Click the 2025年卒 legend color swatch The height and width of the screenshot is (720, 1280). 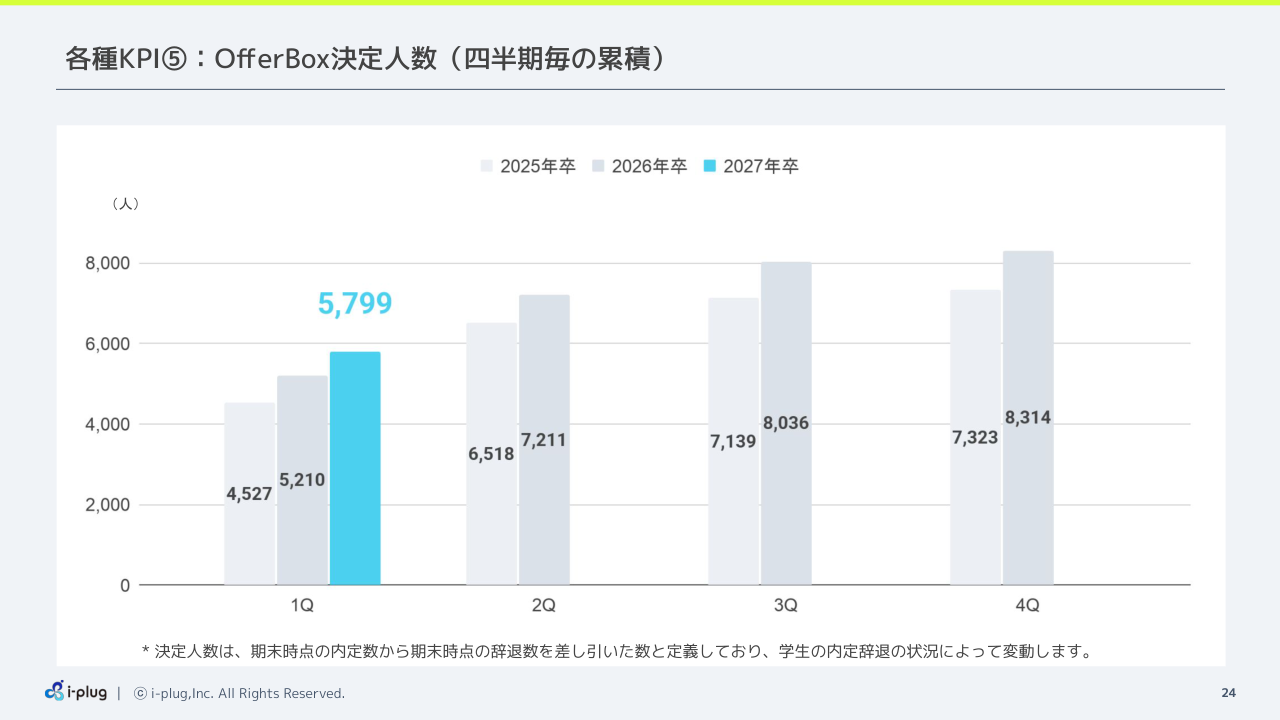click(x=487, y=166)
